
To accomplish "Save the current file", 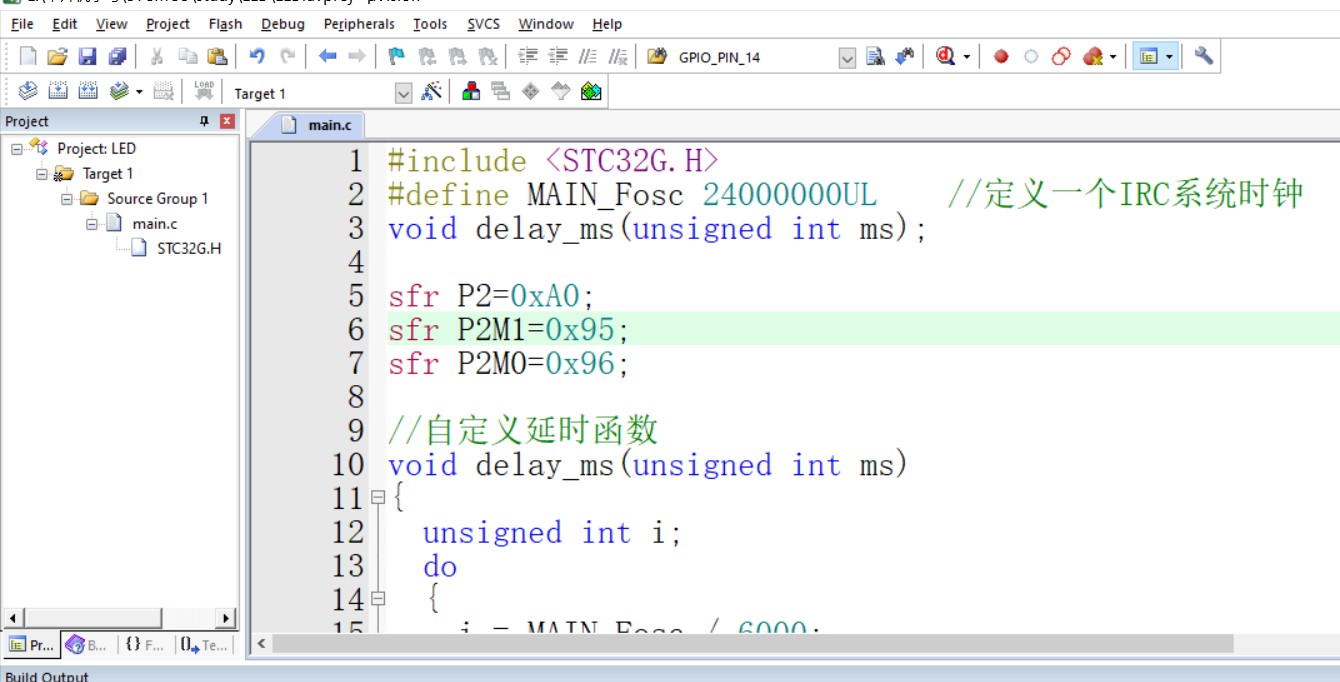I will tap(88, 57).
